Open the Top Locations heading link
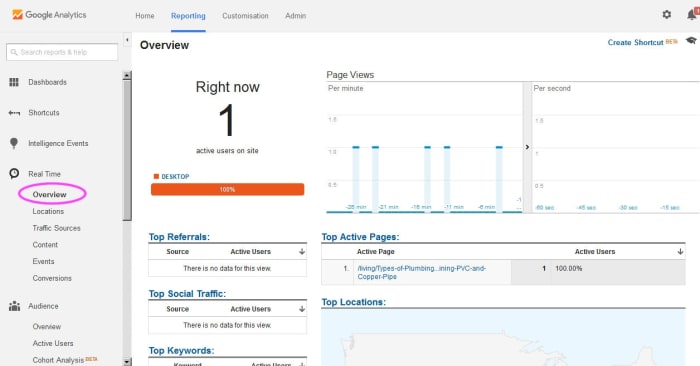The height and width of the screenshot is (366, 700). click(354, 302)
